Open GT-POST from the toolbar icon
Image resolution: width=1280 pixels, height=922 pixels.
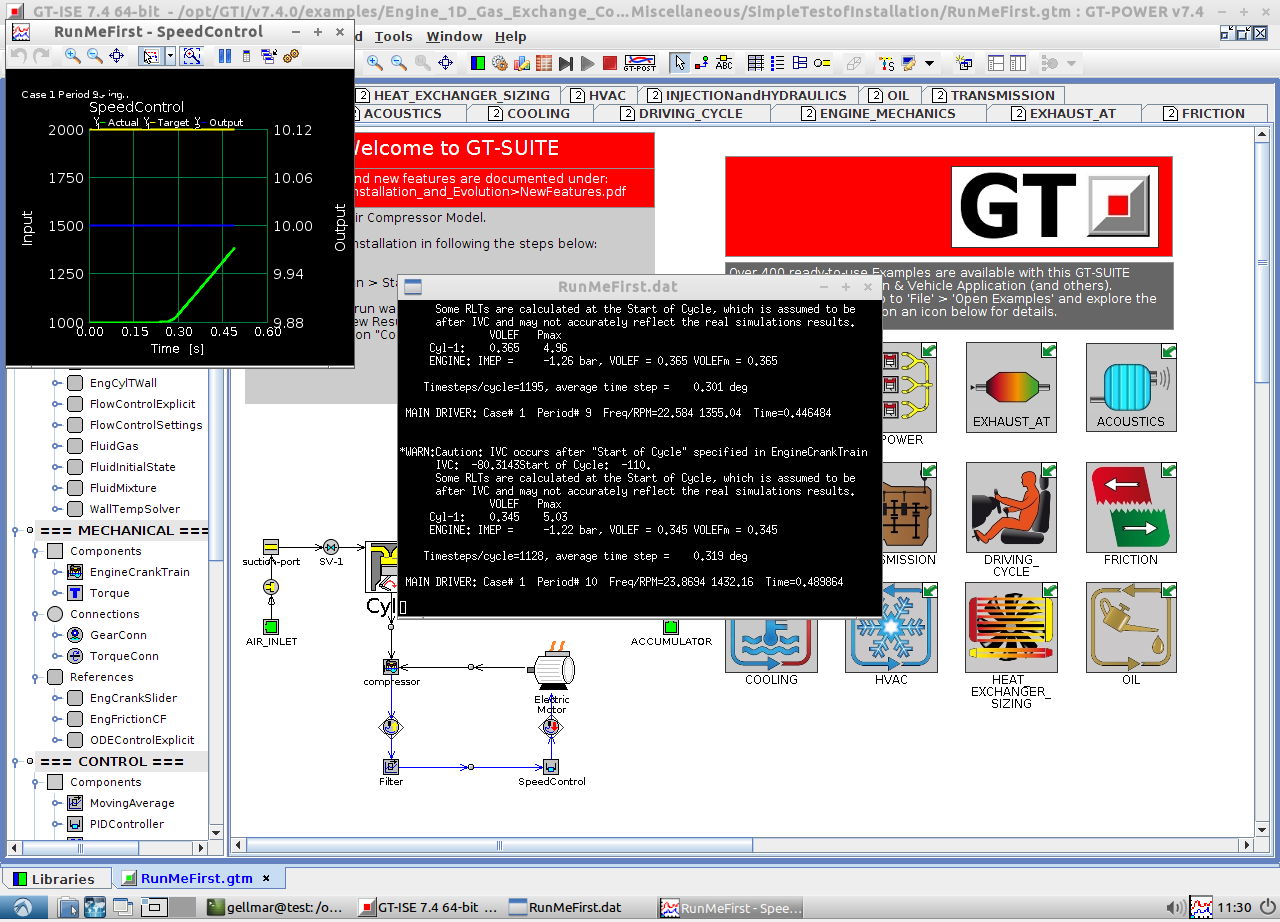[640, 63]
